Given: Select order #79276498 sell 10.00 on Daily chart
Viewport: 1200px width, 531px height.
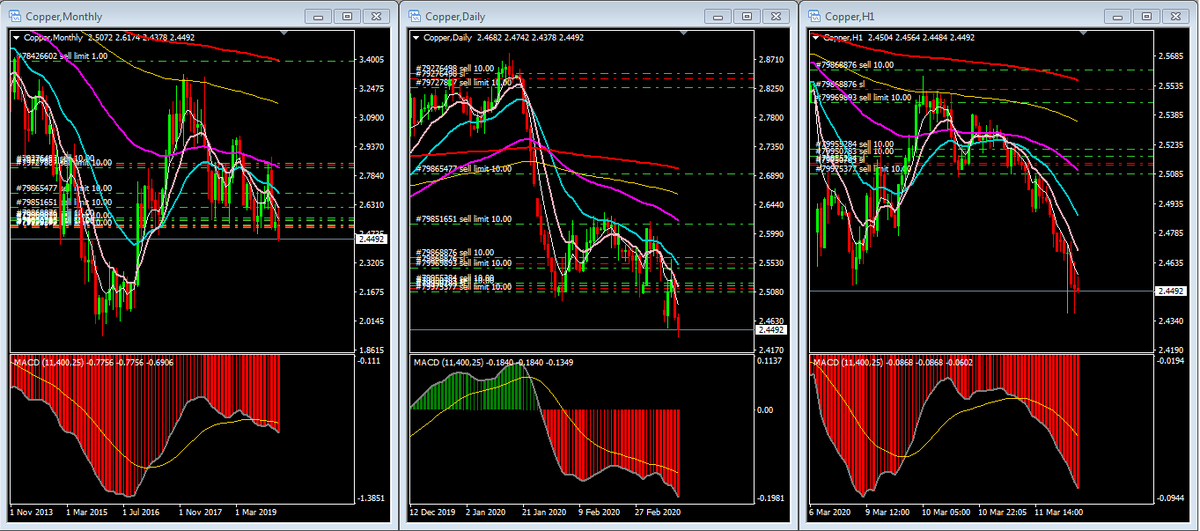Looking at the screenshot, I should click(x=455, y=68).
